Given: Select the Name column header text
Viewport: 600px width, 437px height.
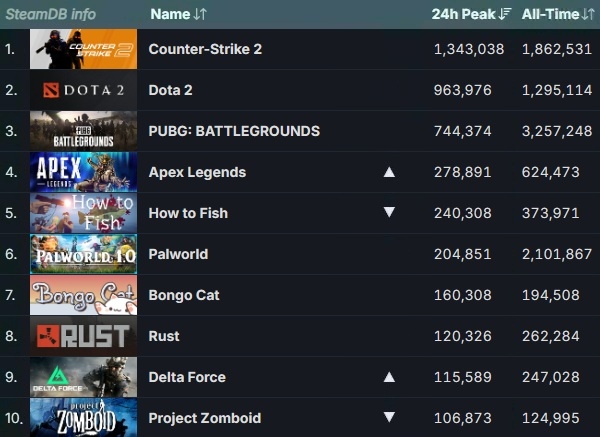Looking at the screenshot, I should click(170, 14).
